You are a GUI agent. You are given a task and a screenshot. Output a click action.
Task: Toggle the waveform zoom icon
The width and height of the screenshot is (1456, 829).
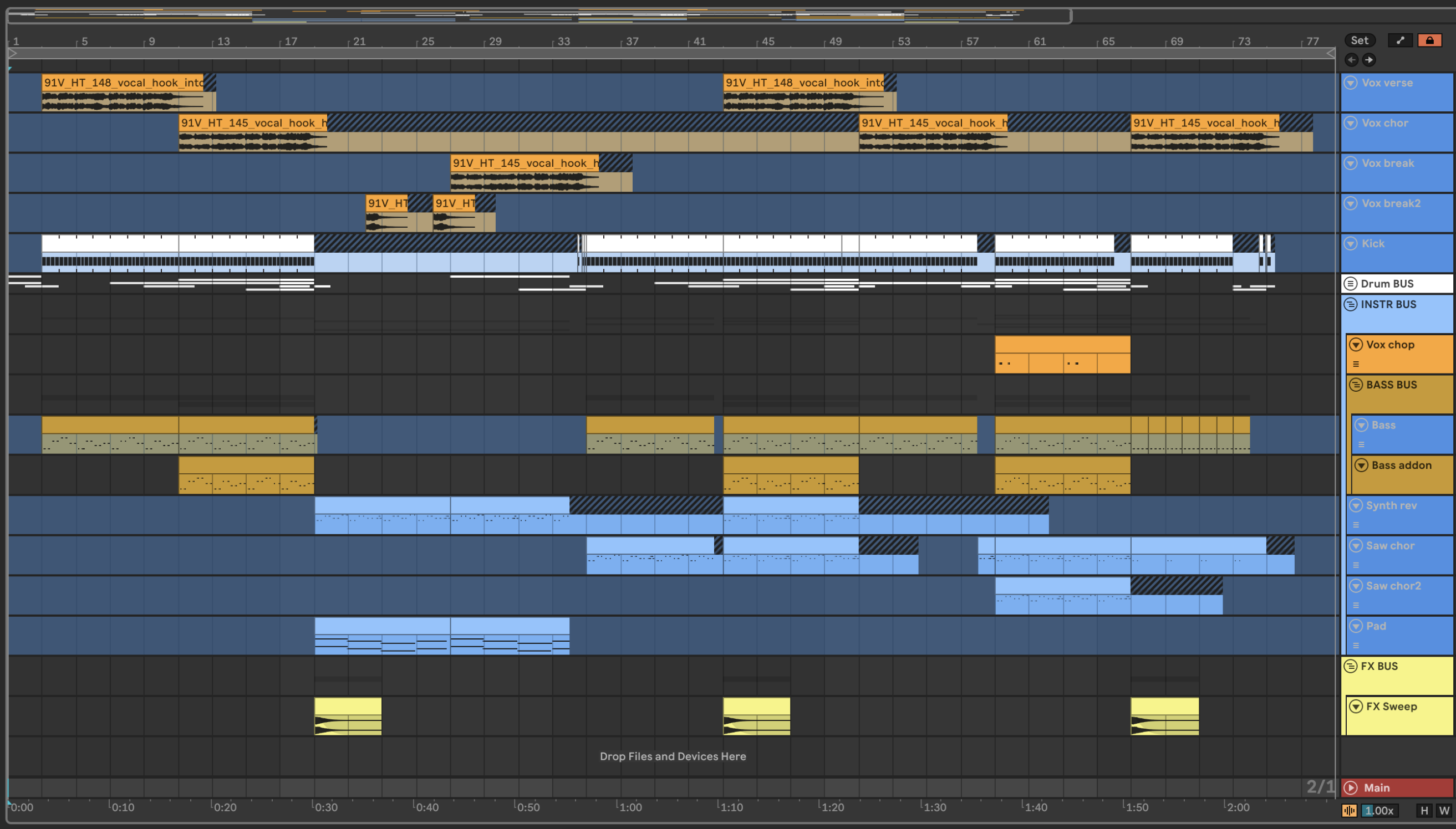coord(1349,811)
